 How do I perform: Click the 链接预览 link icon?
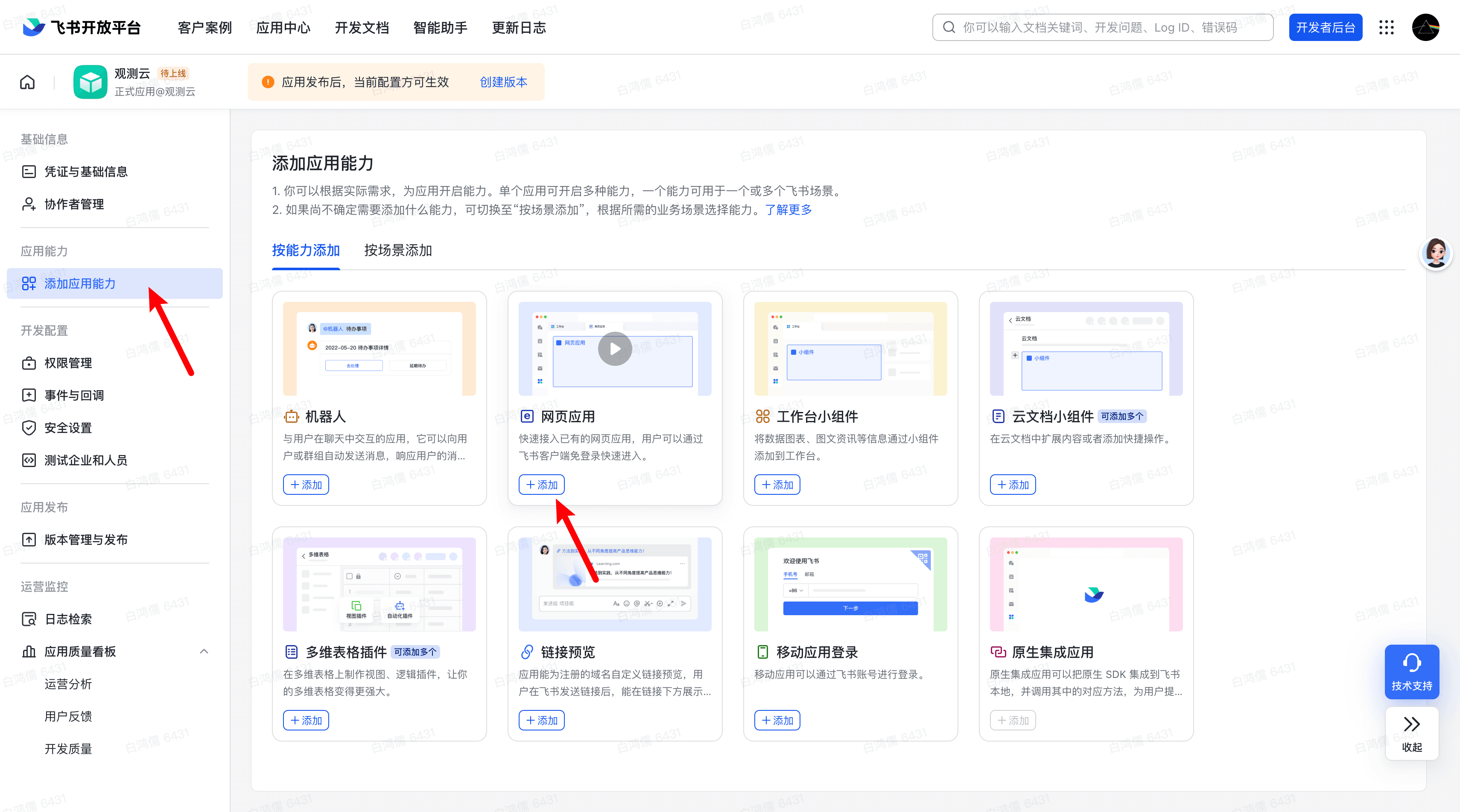coord(527,652)
